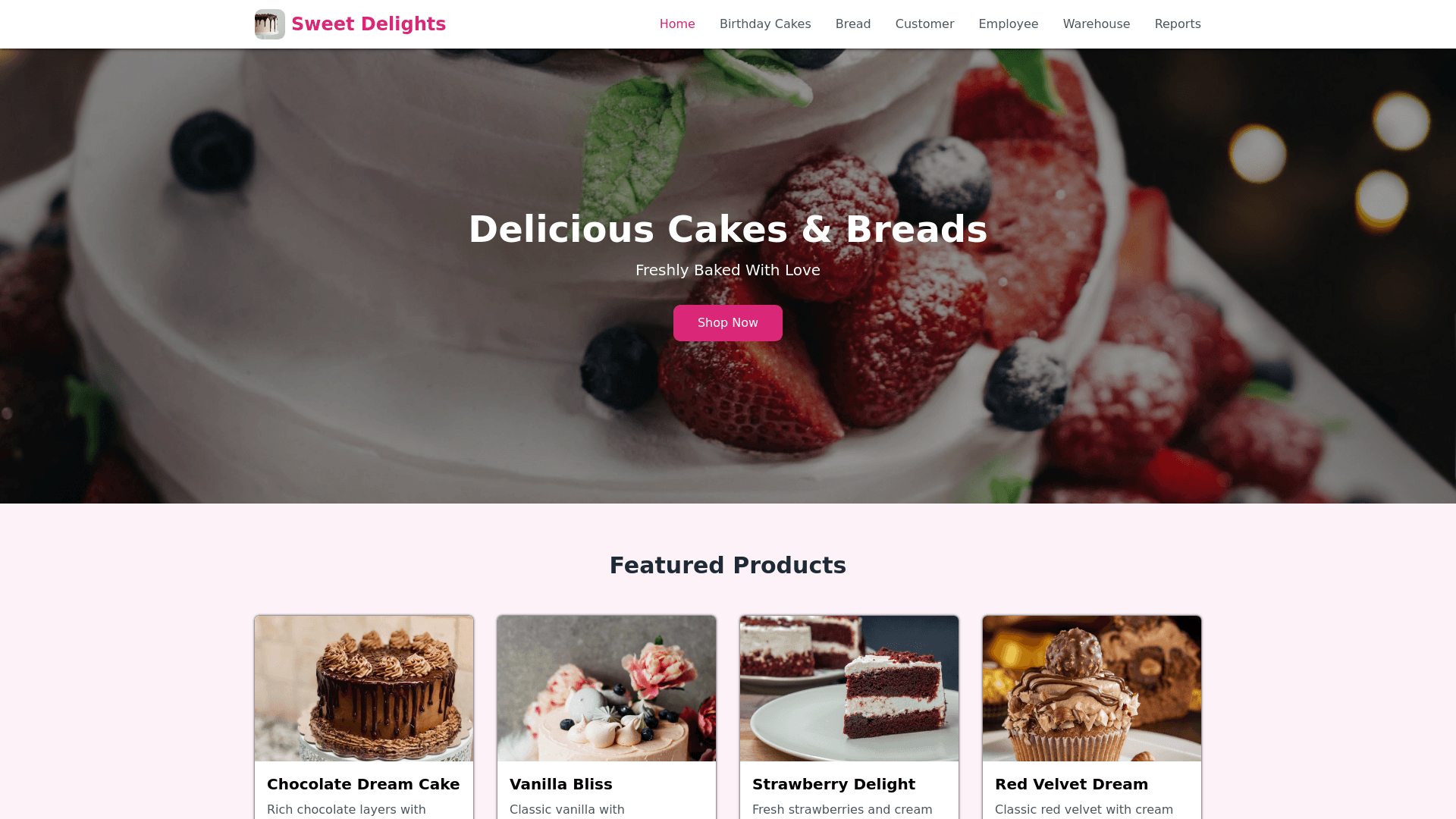Select the Red Velvet Dream cupcake image
This screenshot has height=819, width=1456.
click(1092, 689)
